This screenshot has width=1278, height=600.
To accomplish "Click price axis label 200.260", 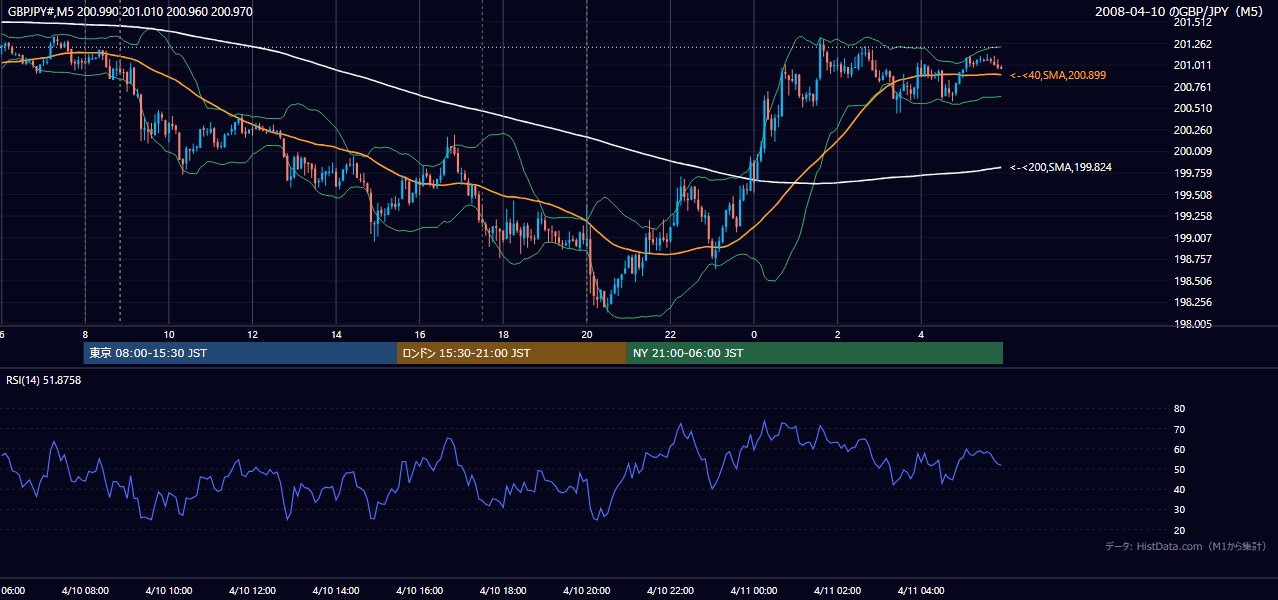I will coord(1192,130).
